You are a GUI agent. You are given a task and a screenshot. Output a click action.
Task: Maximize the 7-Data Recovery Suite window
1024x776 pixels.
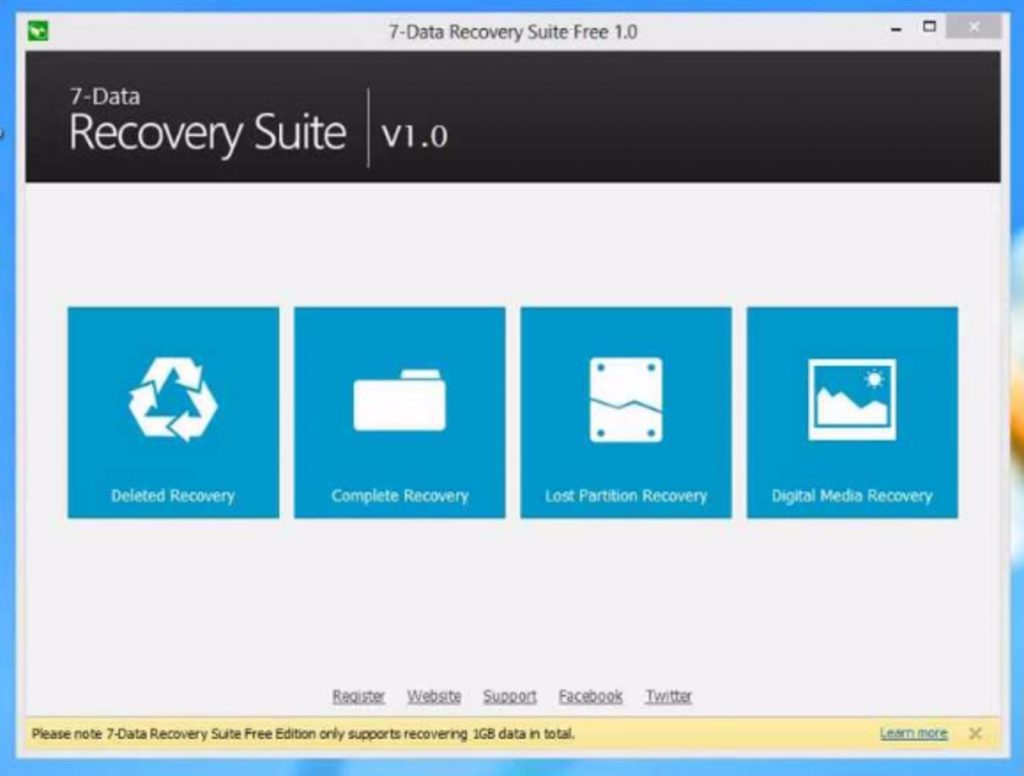[929, 27]
